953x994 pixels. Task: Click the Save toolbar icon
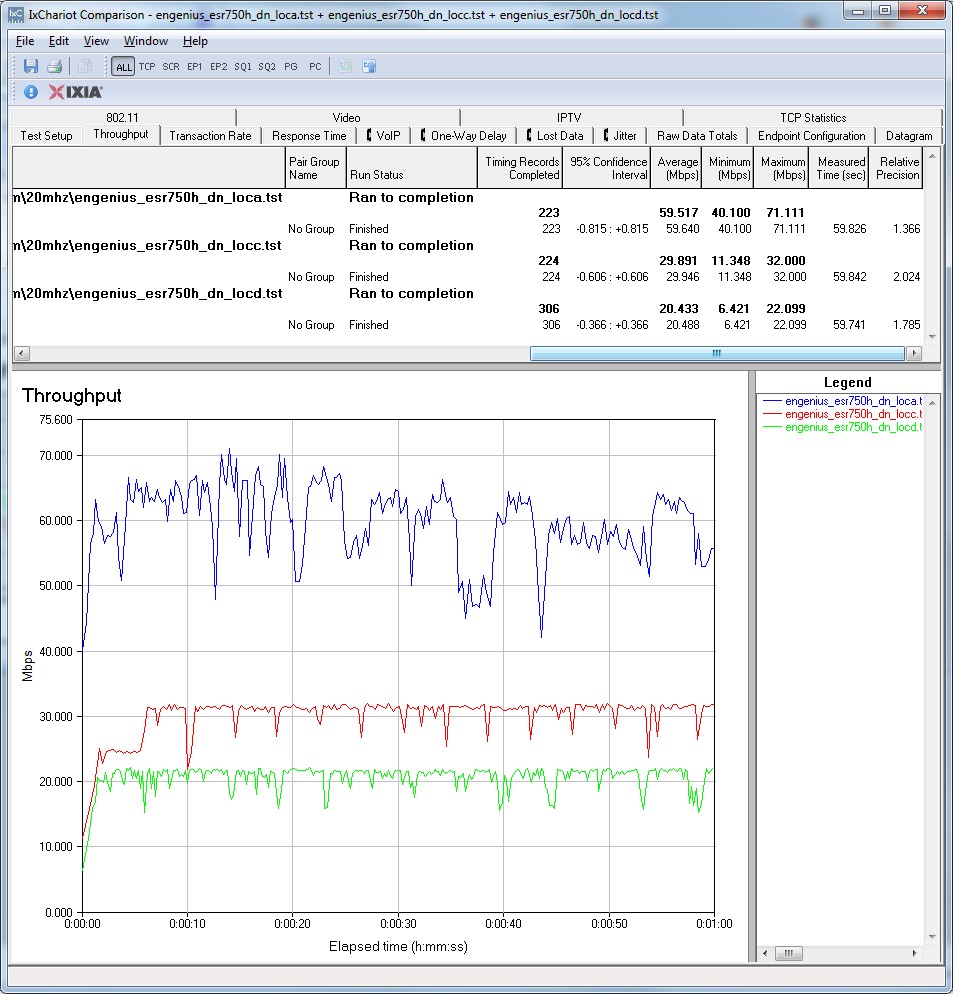30,66
